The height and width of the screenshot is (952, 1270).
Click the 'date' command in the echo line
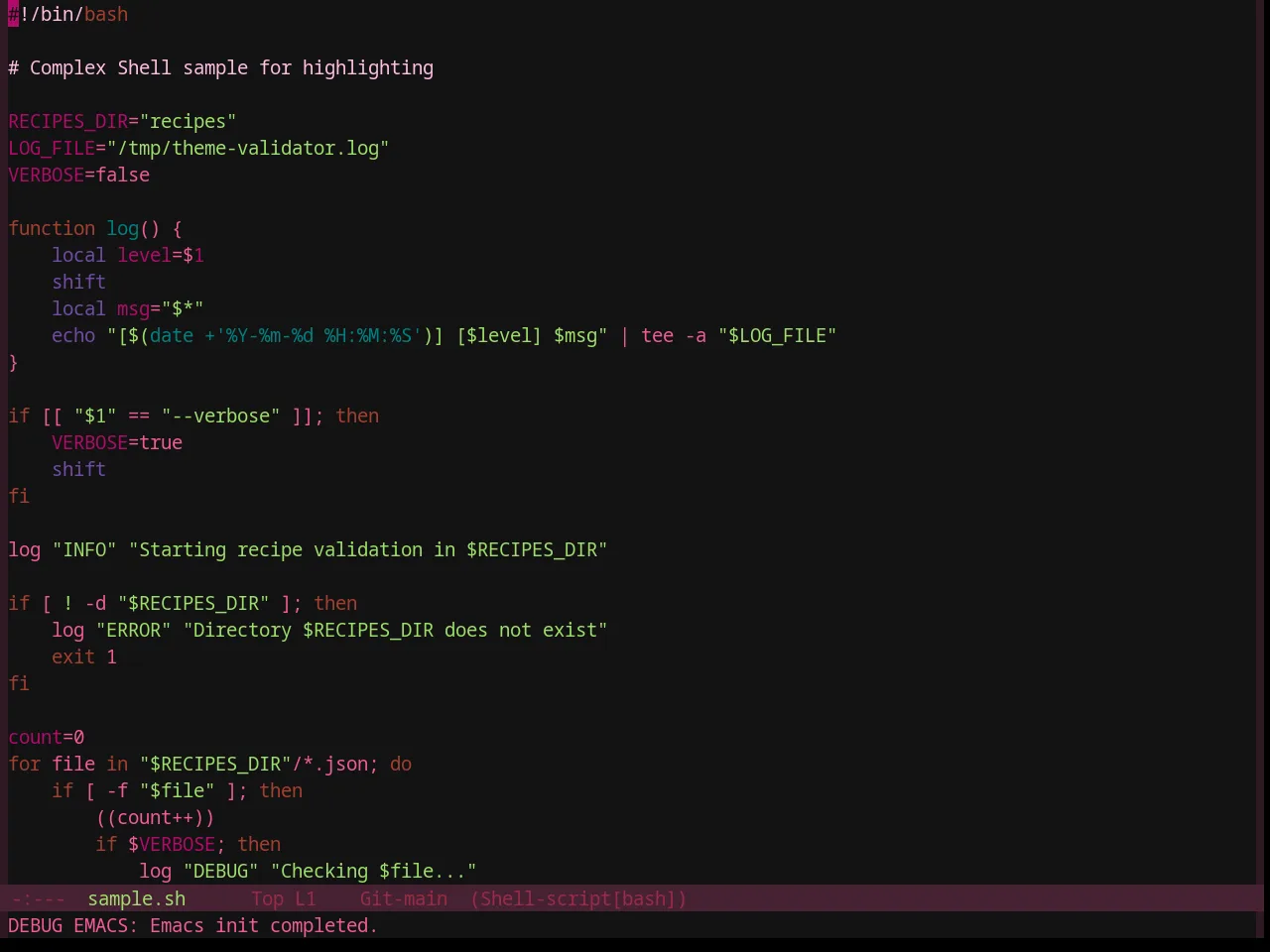(172, 335)
